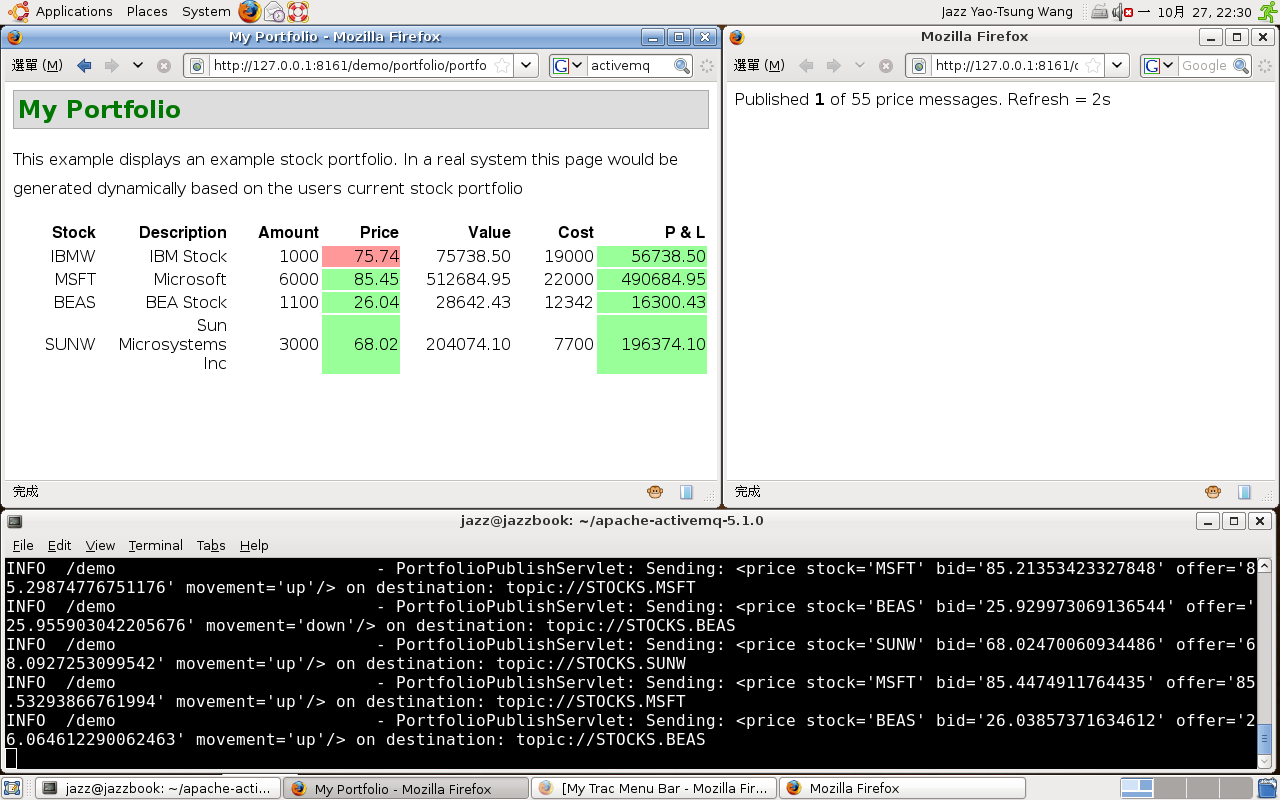Viewport: 1280px width, 800px height.
Task: Click the stop icon in right Firefox window
Action: 886,66
